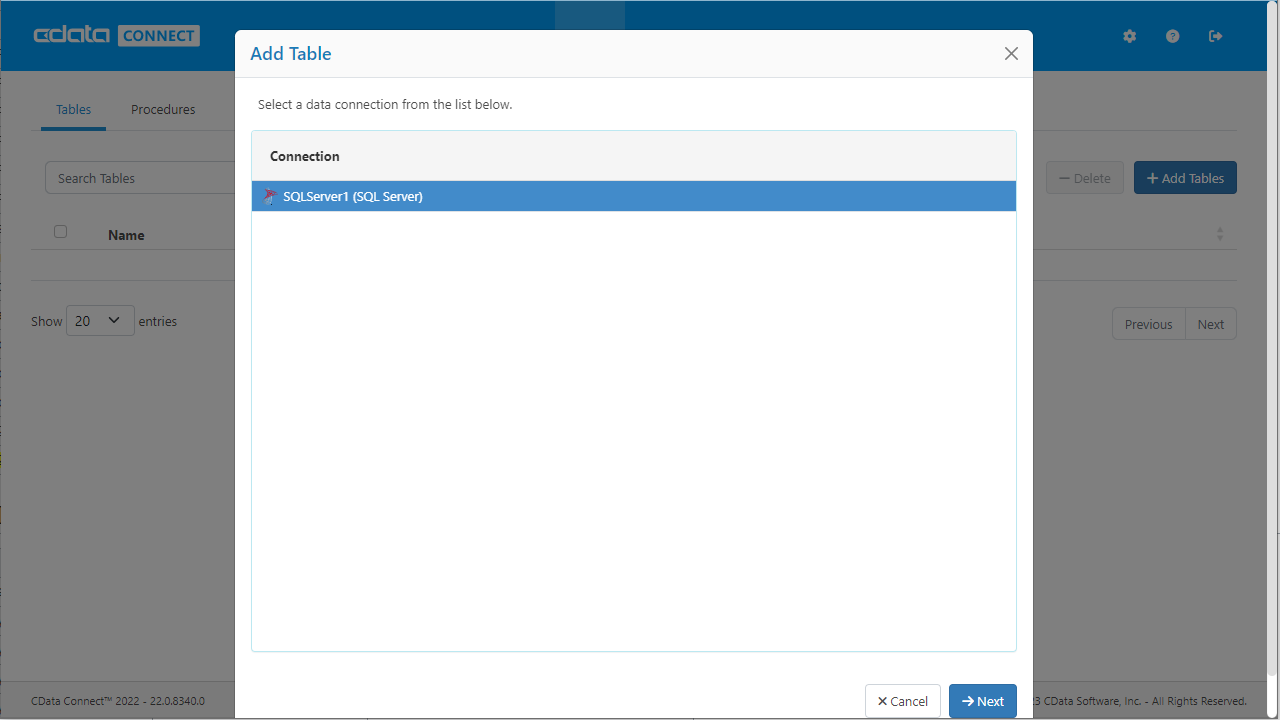Close the Add Table dialog with X

click(1011, 54)
